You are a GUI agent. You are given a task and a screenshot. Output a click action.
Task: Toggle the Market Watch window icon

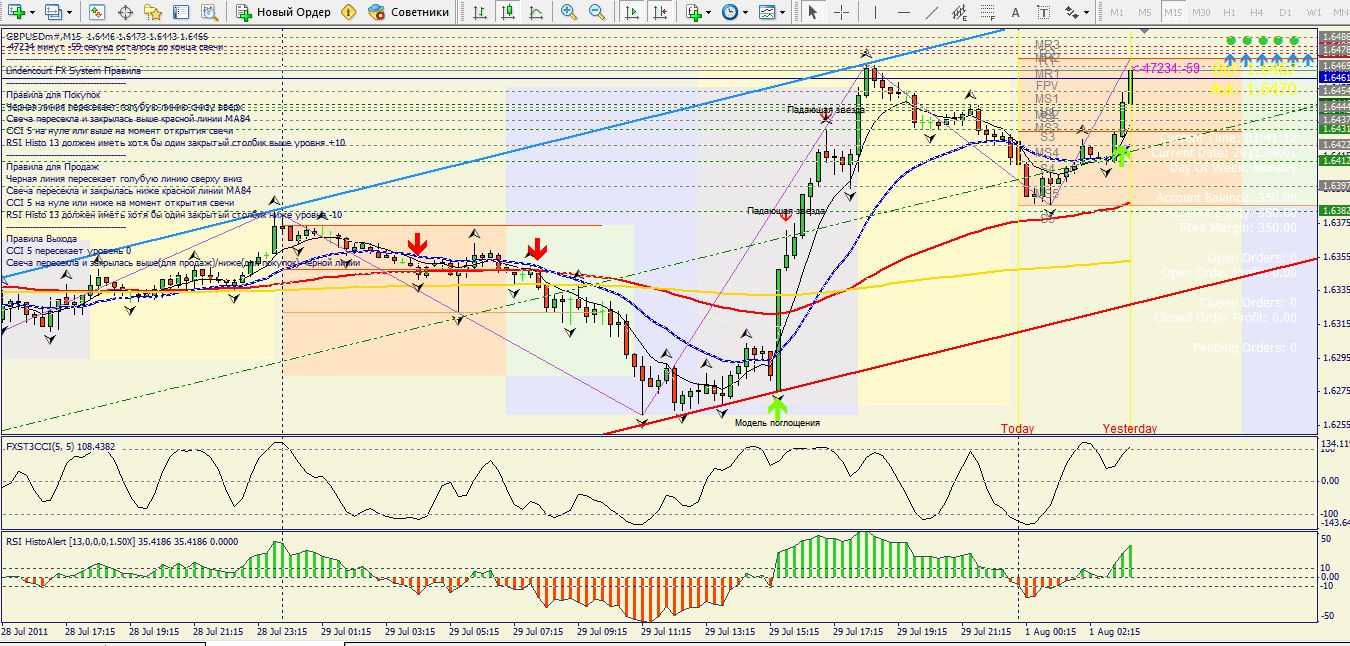tap(96, 12)
